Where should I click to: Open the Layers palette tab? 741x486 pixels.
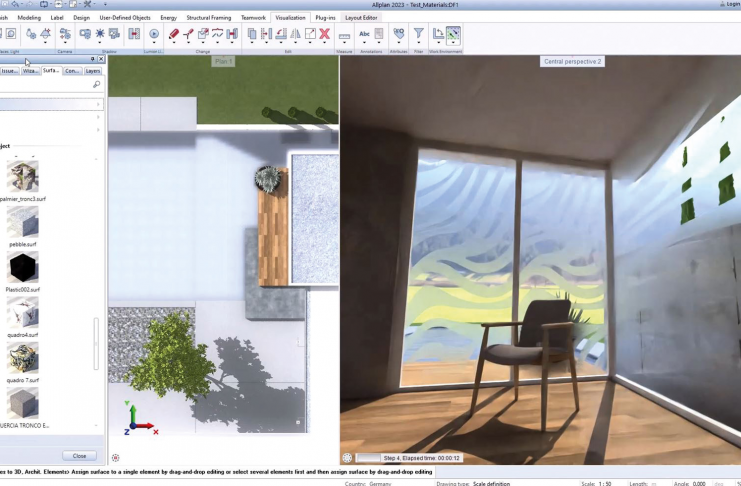pyautogui.click(x=93, y=71)
